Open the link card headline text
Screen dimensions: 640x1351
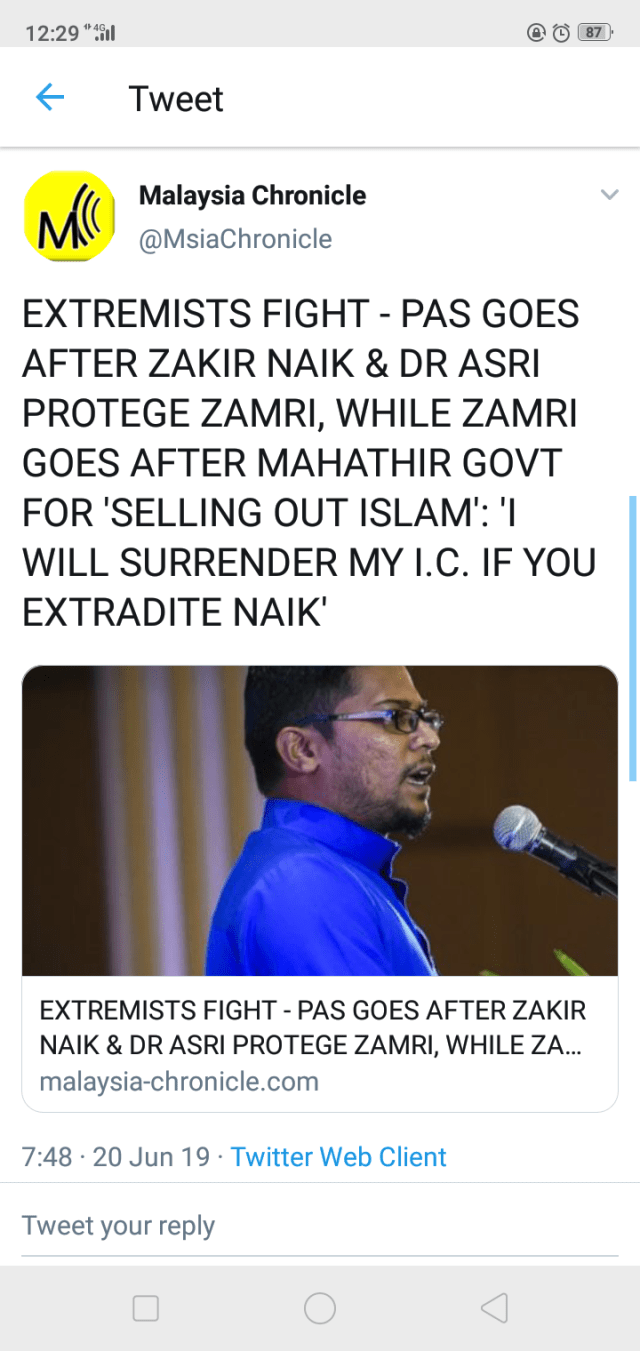(313, 1027)
